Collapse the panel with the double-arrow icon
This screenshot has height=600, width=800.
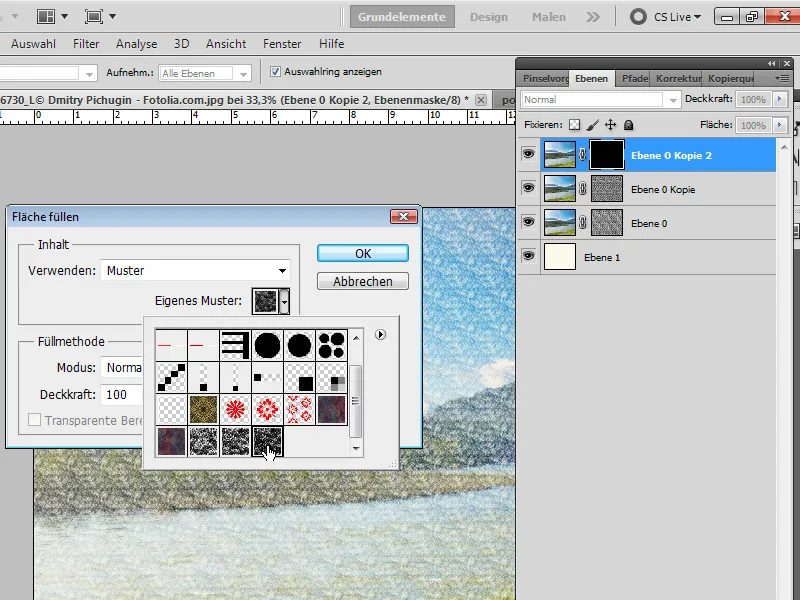click(771, 63)
